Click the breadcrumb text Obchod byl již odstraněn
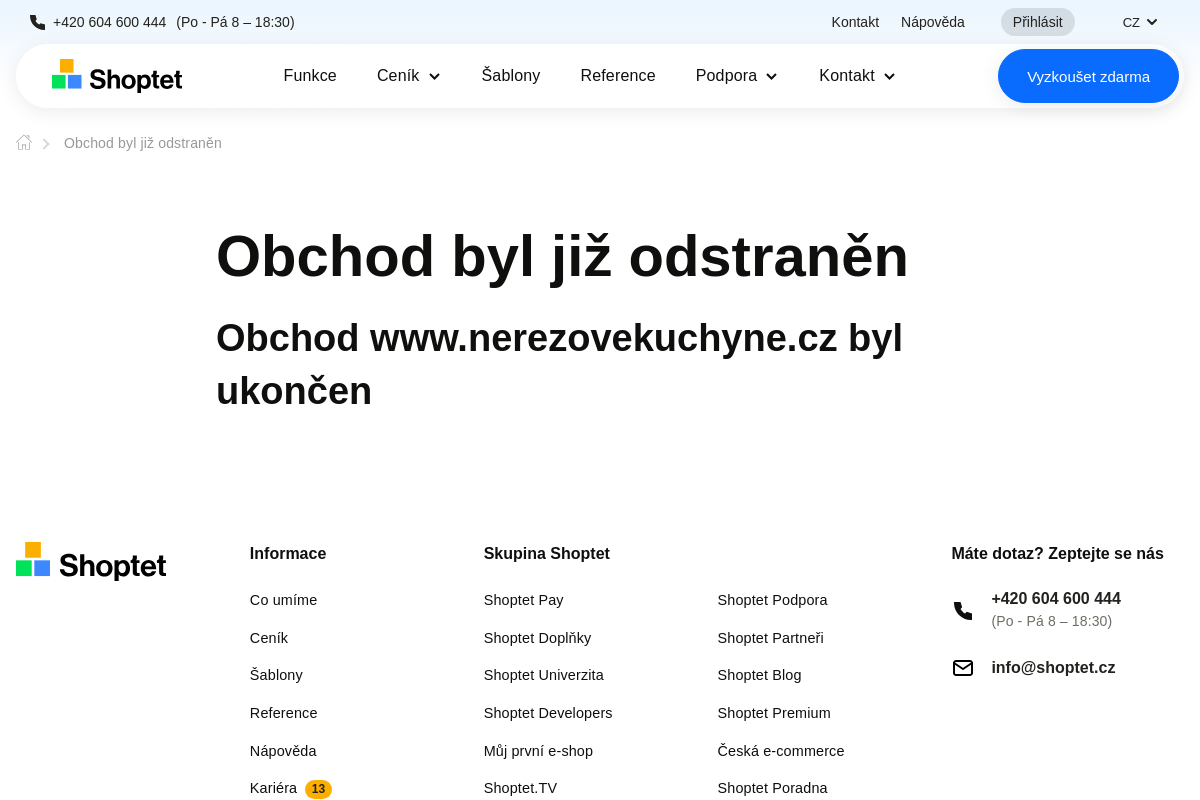The image size is (1200, 800). coord(142,142)
